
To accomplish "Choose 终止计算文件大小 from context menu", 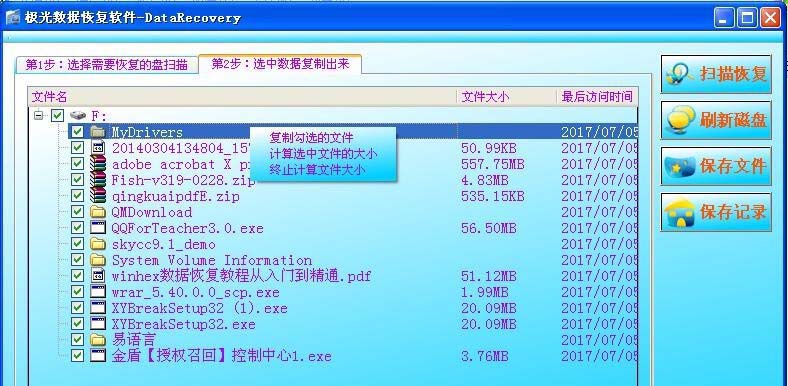I will 318,170.
